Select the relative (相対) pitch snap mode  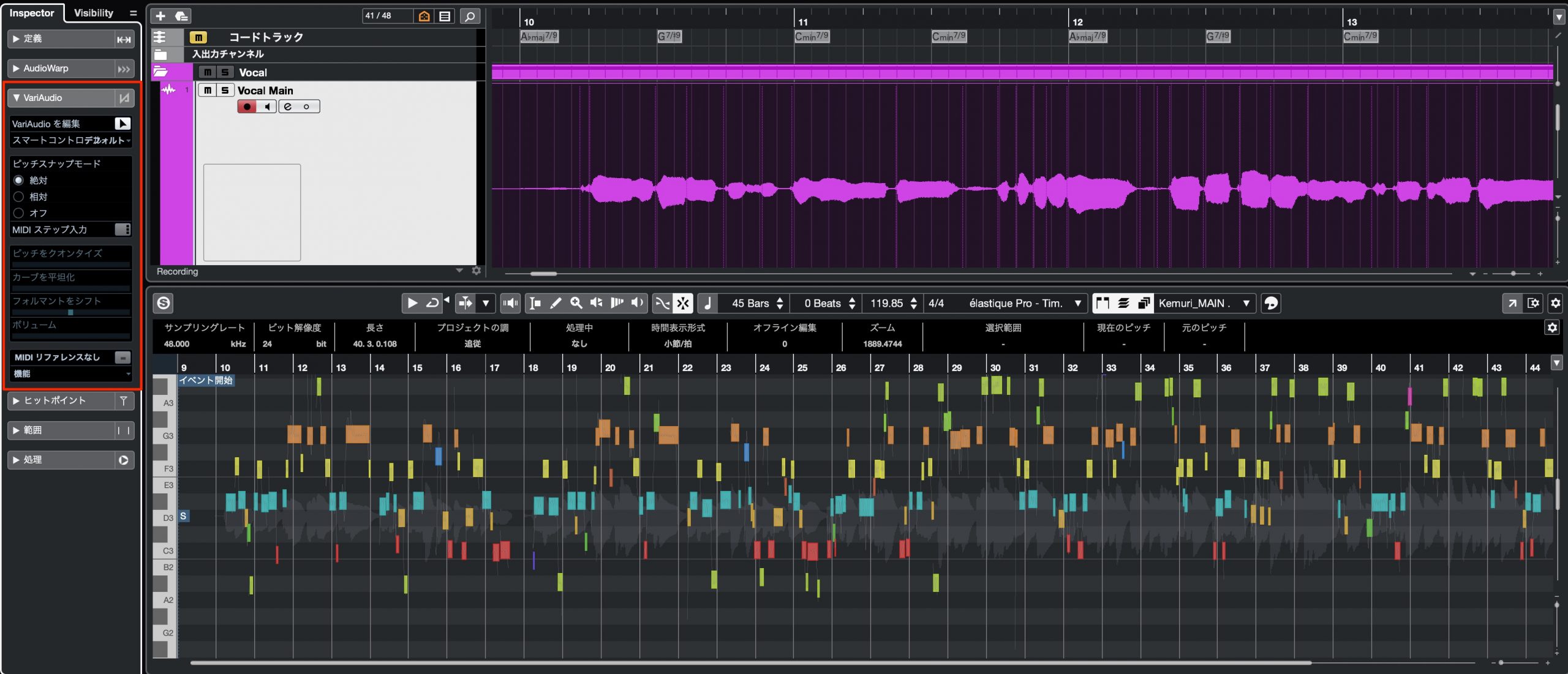pyautogui.click(x=18, y=197)
